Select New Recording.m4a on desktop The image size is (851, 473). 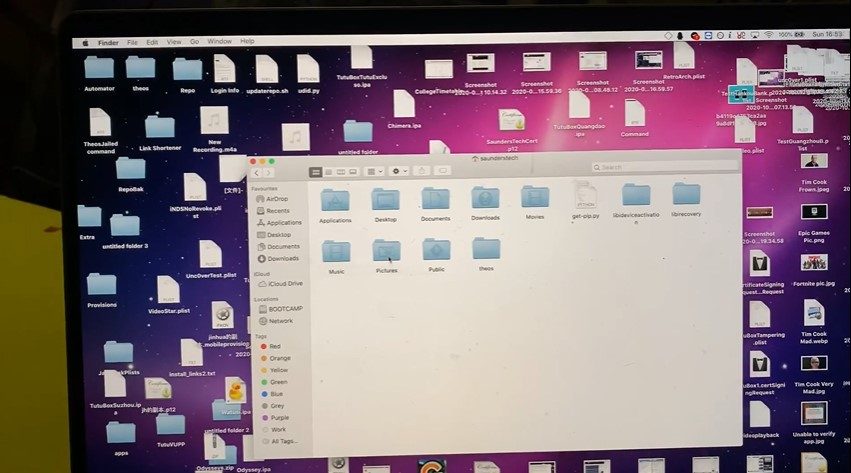(x=214, y=129)
